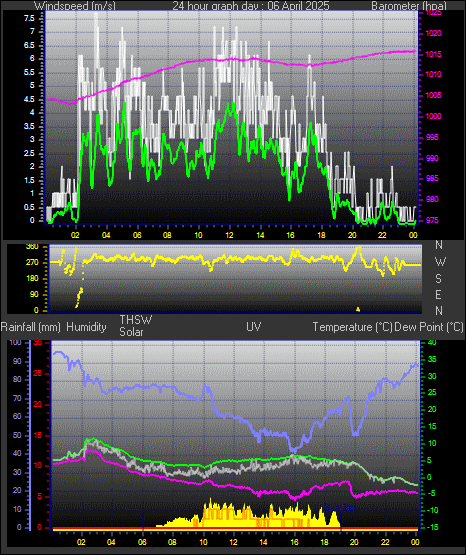Click the 'THSW' label
The width and height of the screenshot is (466, 555).
click(x=136, y=320)
